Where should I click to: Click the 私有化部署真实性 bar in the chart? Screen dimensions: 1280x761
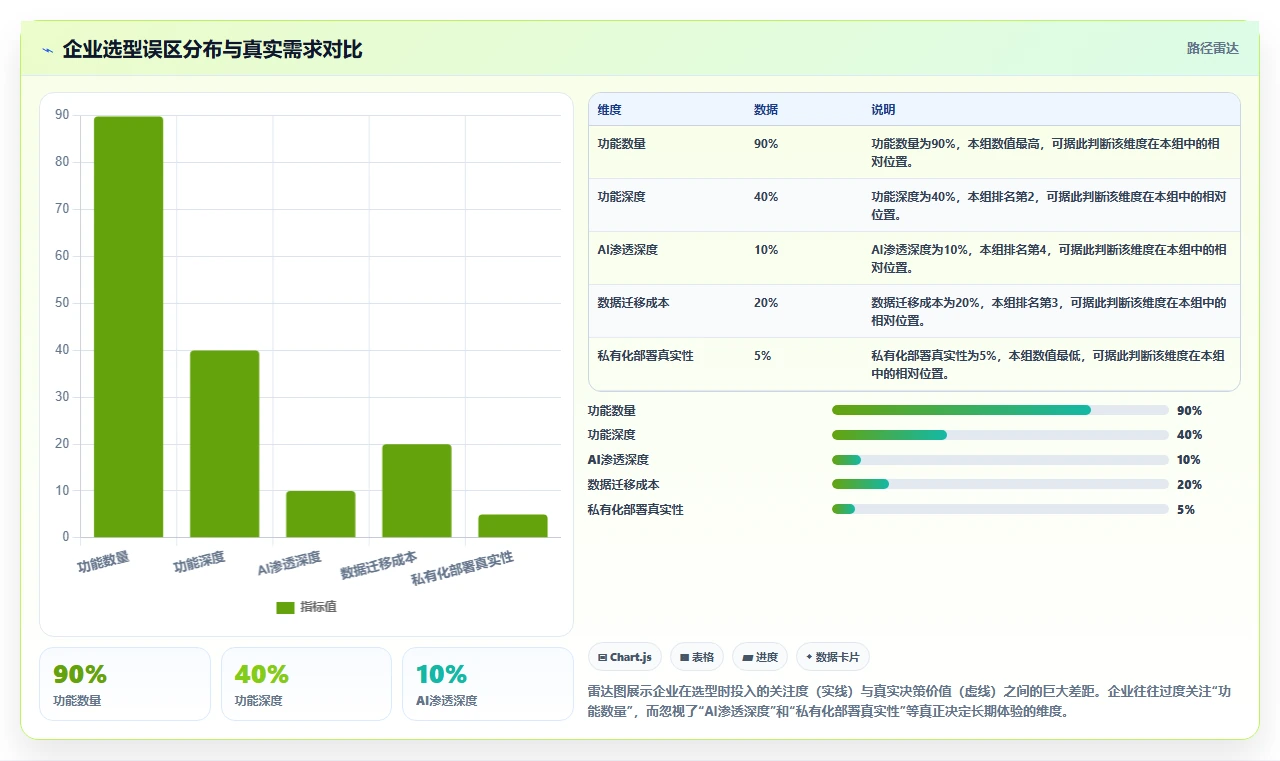click(512, 526)
